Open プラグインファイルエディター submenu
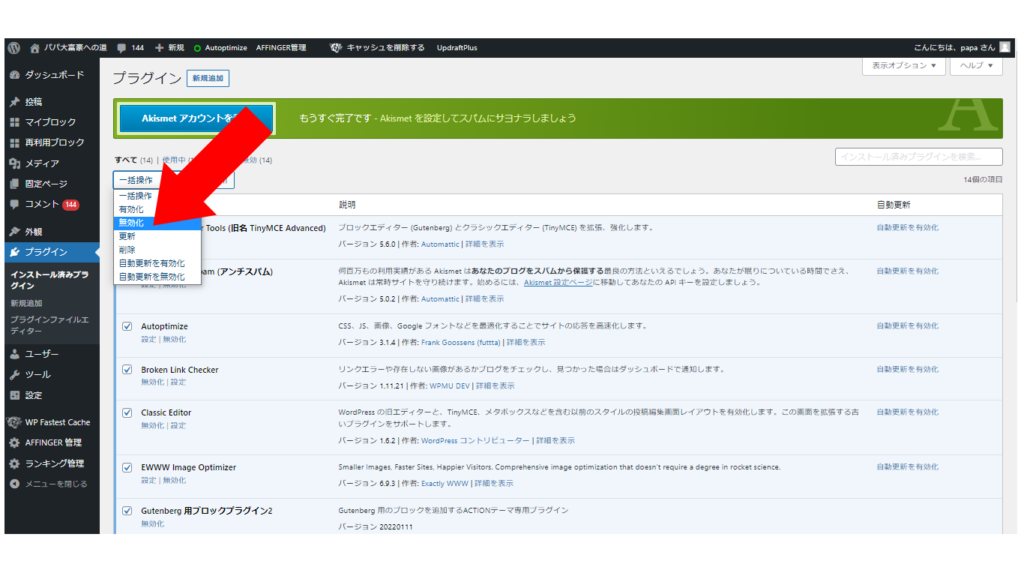The image size is (1024, 576). coord(50,325)
